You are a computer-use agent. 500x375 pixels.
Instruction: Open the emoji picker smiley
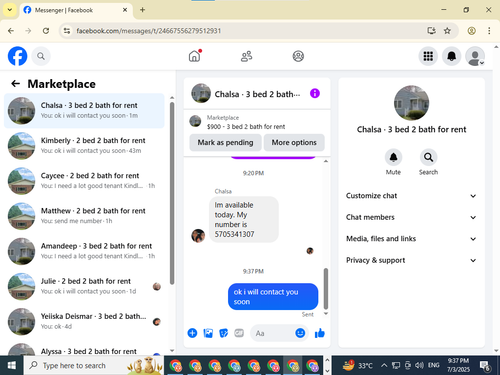tap(300, 333)
